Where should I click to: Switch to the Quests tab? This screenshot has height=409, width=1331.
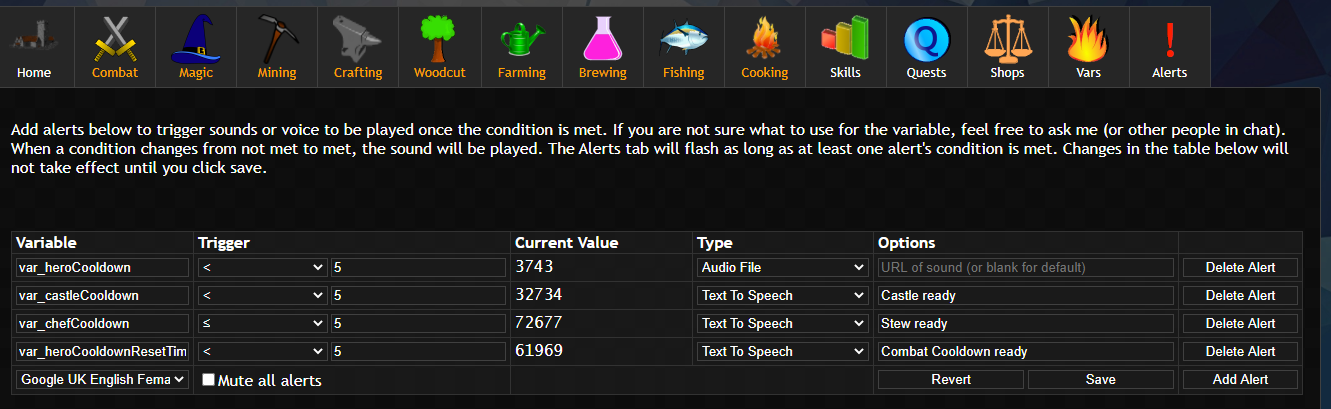(x=926, y=46)
